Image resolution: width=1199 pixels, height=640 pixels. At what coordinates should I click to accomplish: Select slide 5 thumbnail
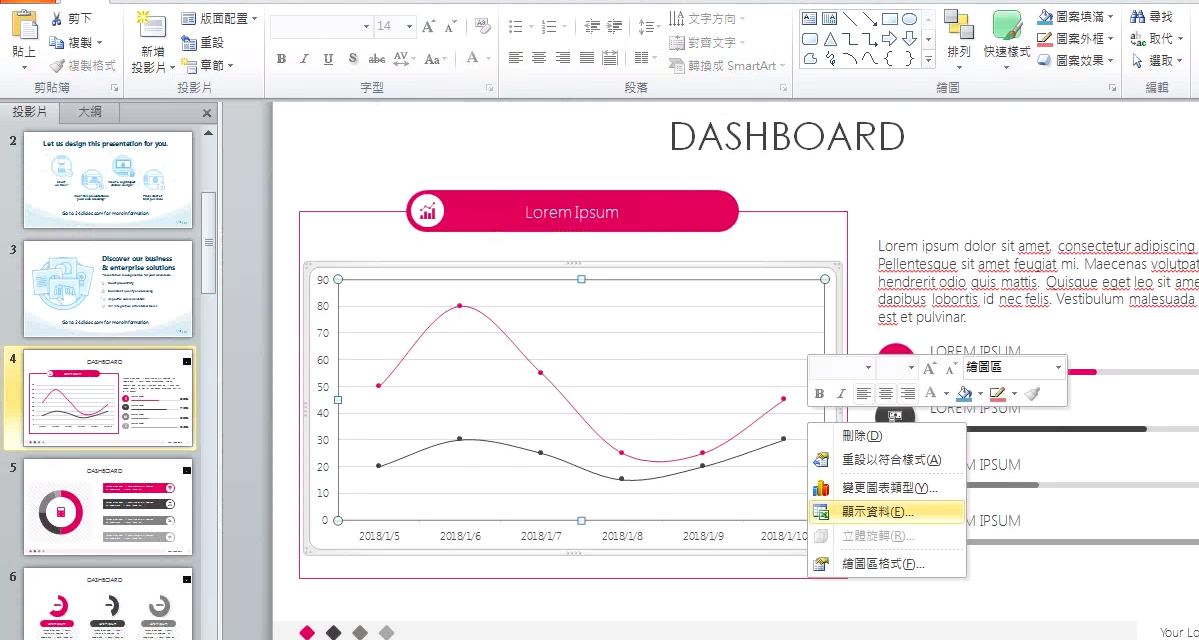click(x=108, y=507)
